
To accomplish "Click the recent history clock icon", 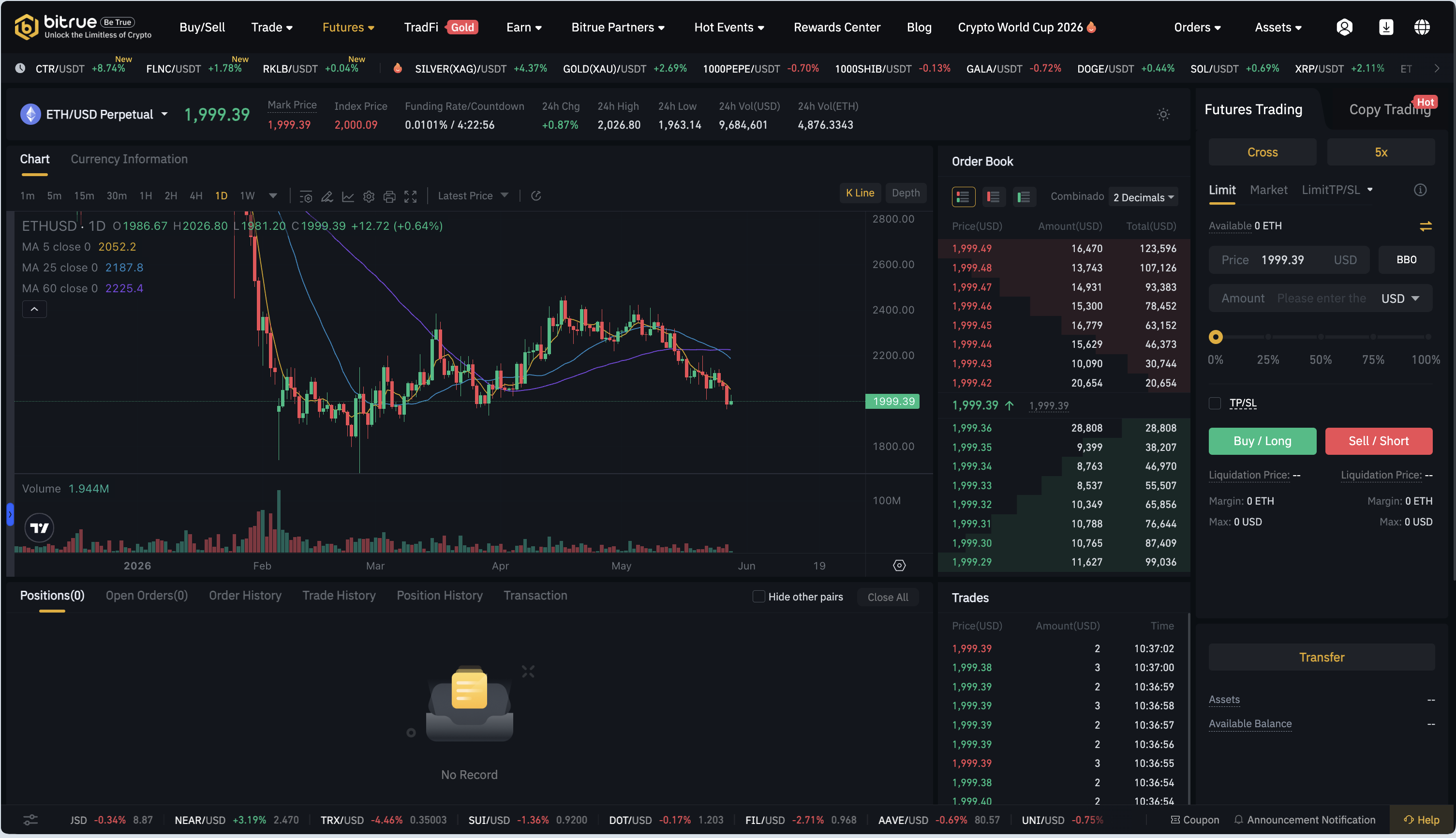I will click(20, 68).
